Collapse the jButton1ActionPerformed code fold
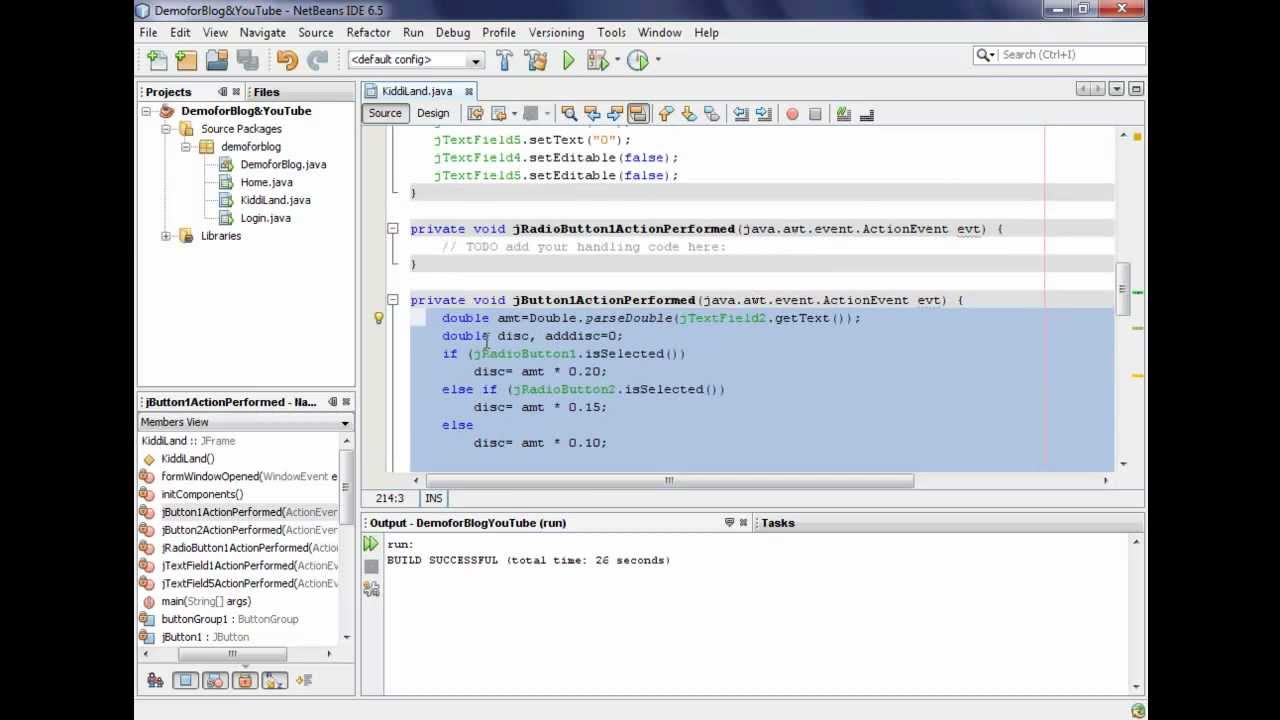The height and width of the screenshot is (720, 1280). point(393,300)
